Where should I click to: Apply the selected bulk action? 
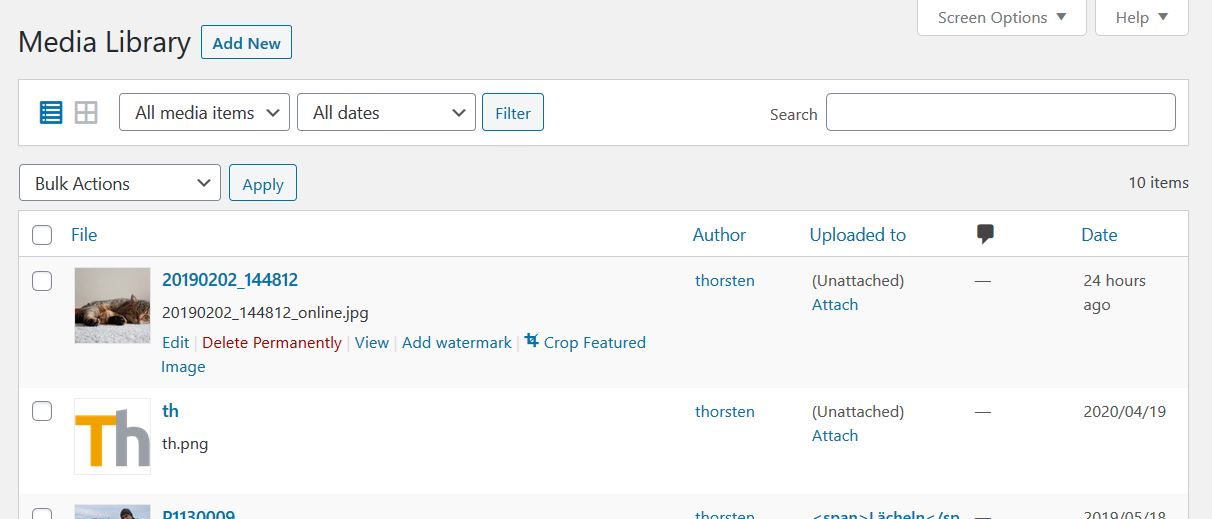tap(263, 184)
